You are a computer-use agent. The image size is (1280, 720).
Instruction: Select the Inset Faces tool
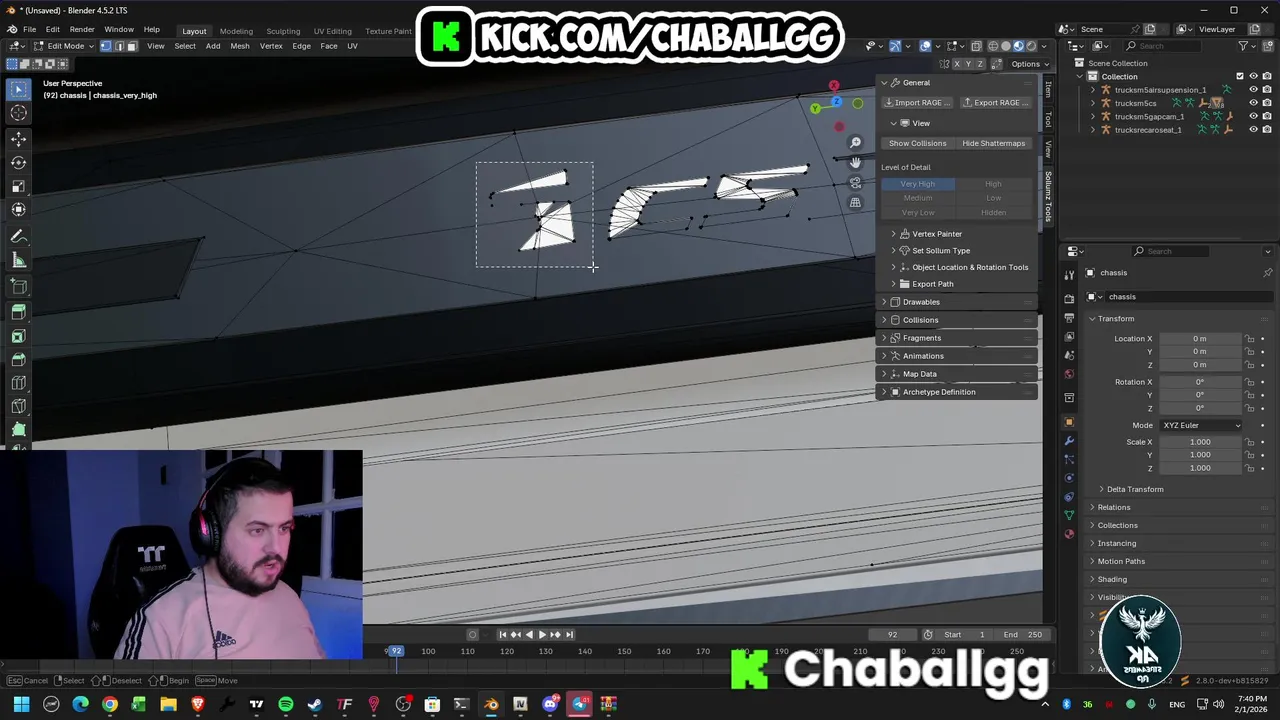18,336
